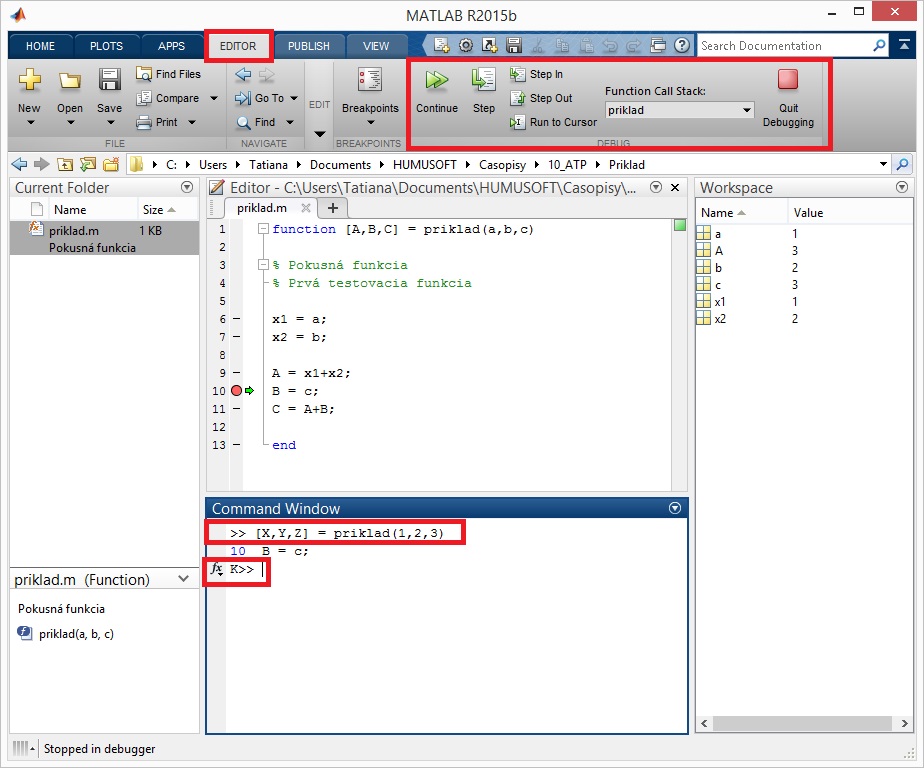Click the Open folder icon
The width and height of the screenshot is (924, 768).
[x=70, y=80]
